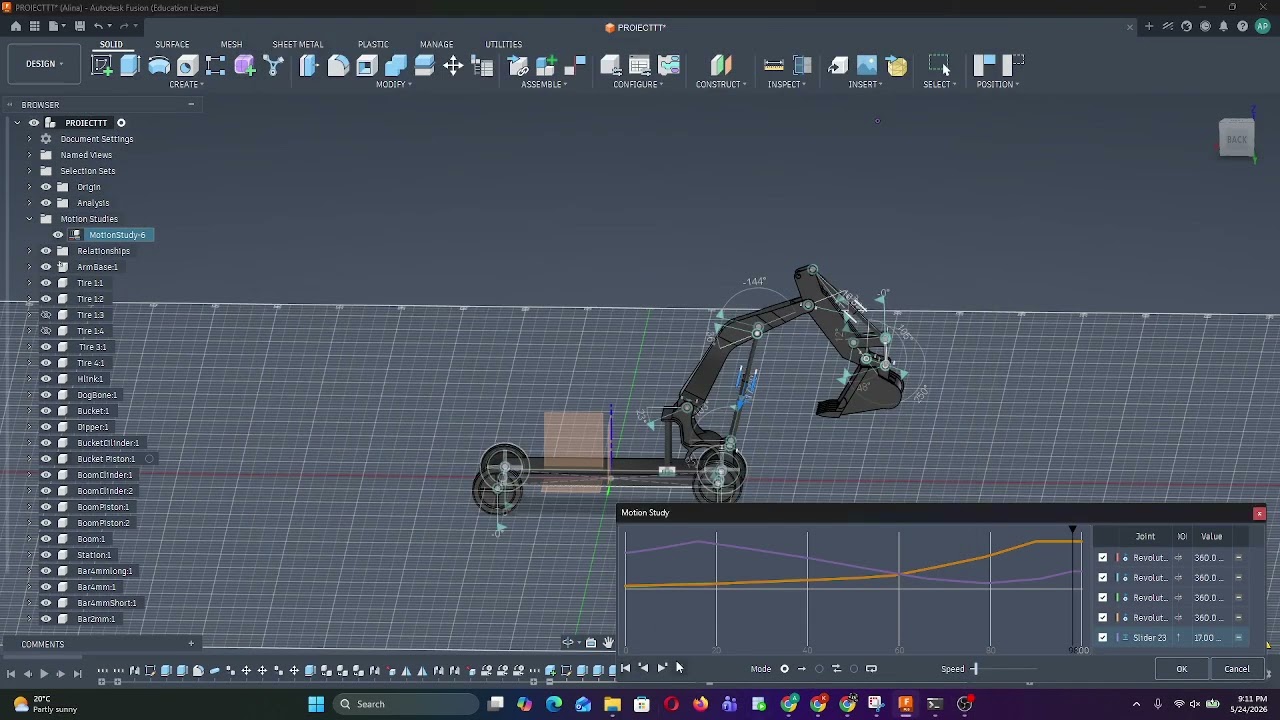Uncheck the first Revolute joint checkbox

click(x=1103, y=558)
